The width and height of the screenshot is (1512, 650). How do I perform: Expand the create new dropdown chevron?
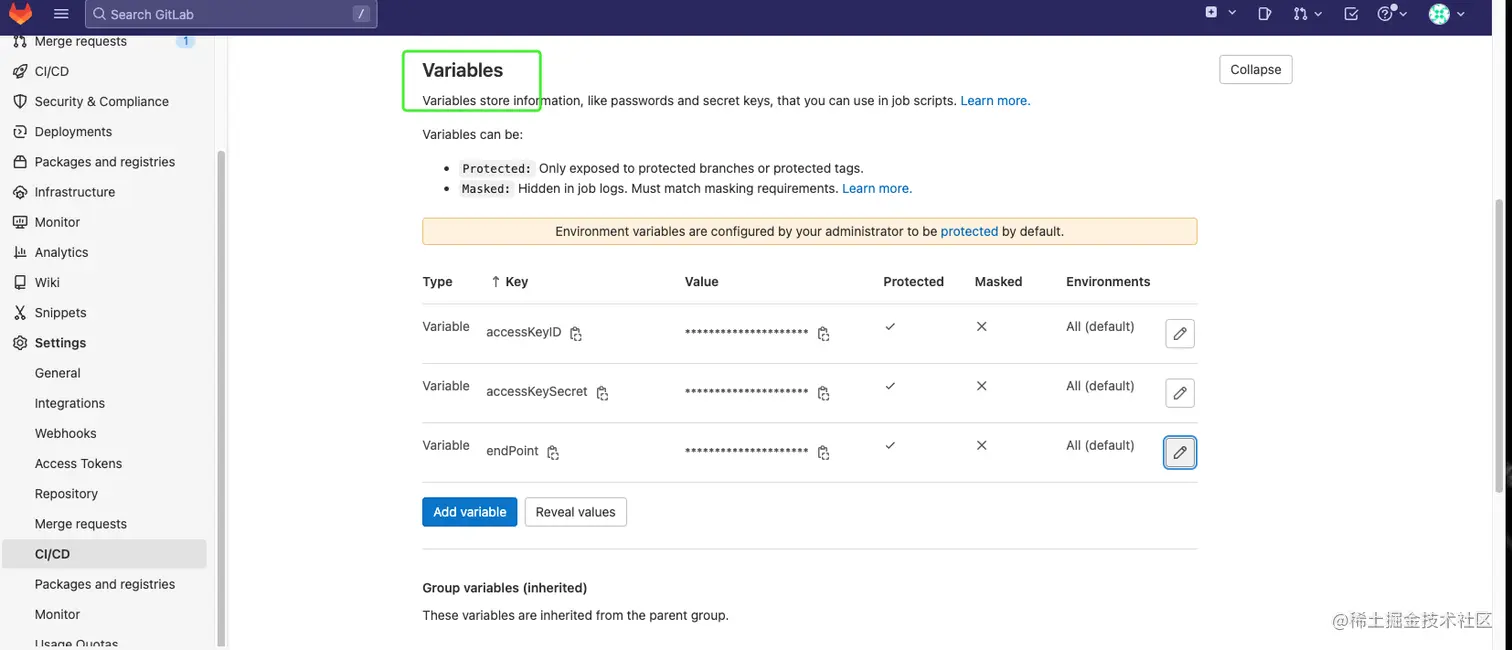[x=1232, y=13]
